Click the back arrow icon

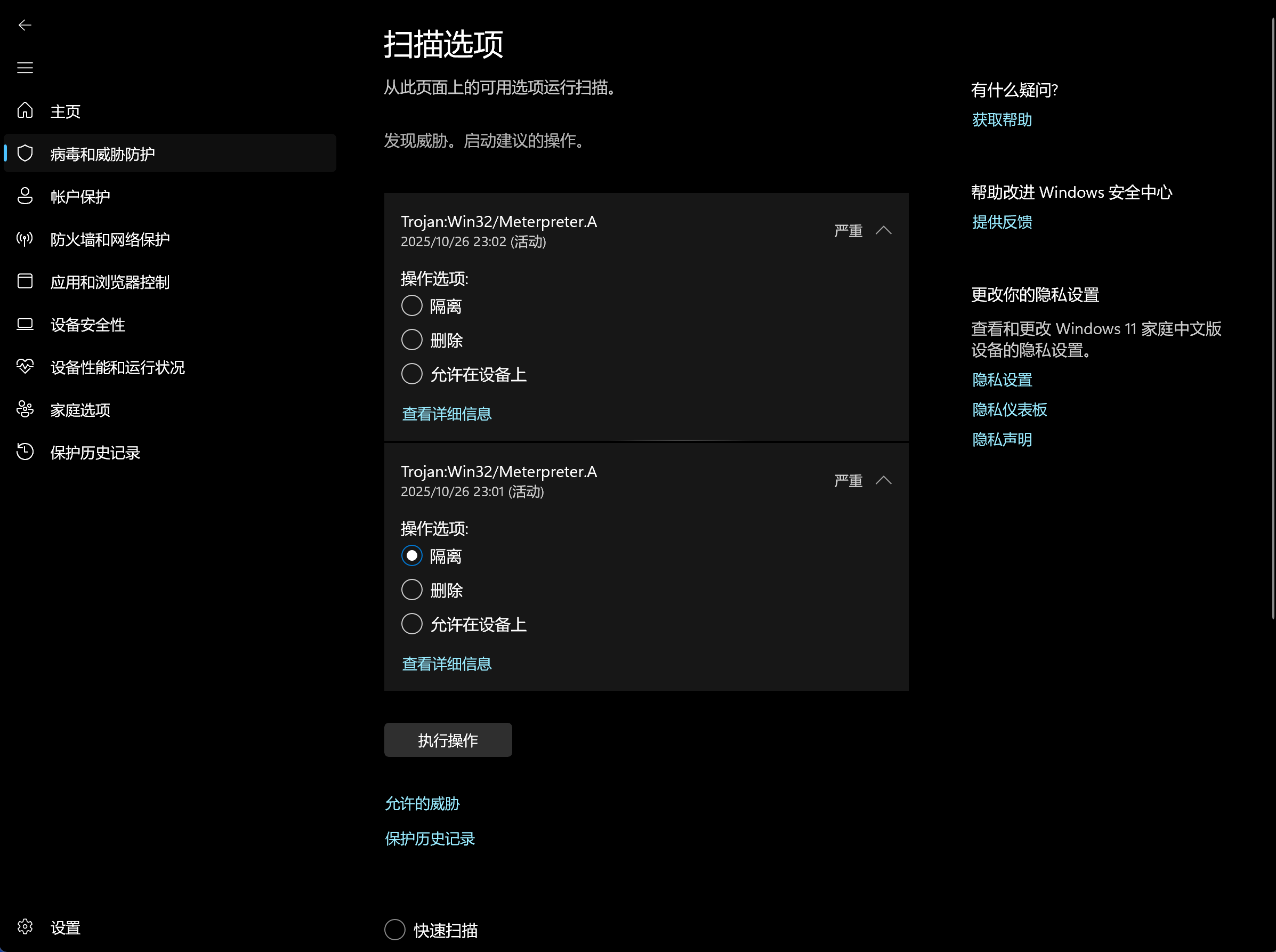(x=25, y=25)
